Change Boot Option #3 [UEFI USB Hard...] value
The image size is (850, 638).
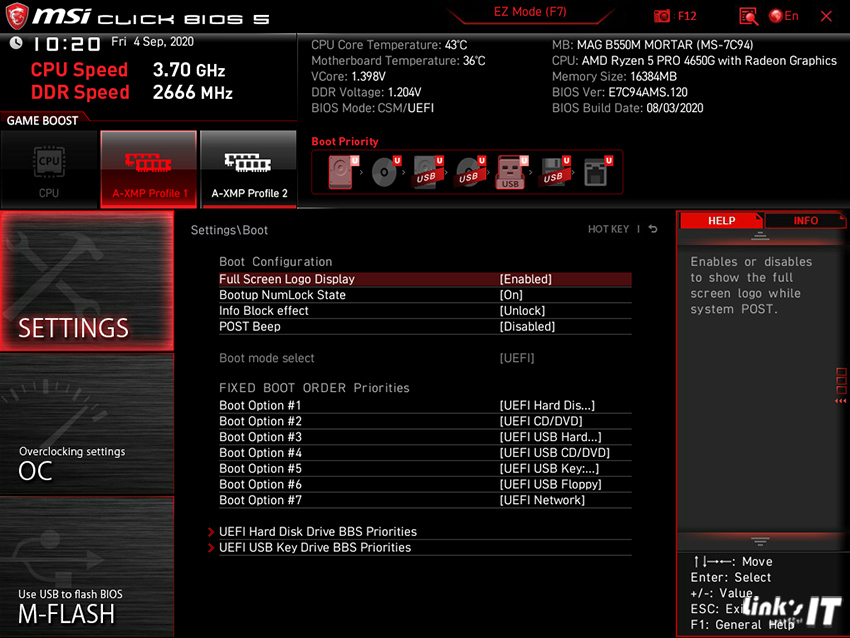tap(550, 437)
